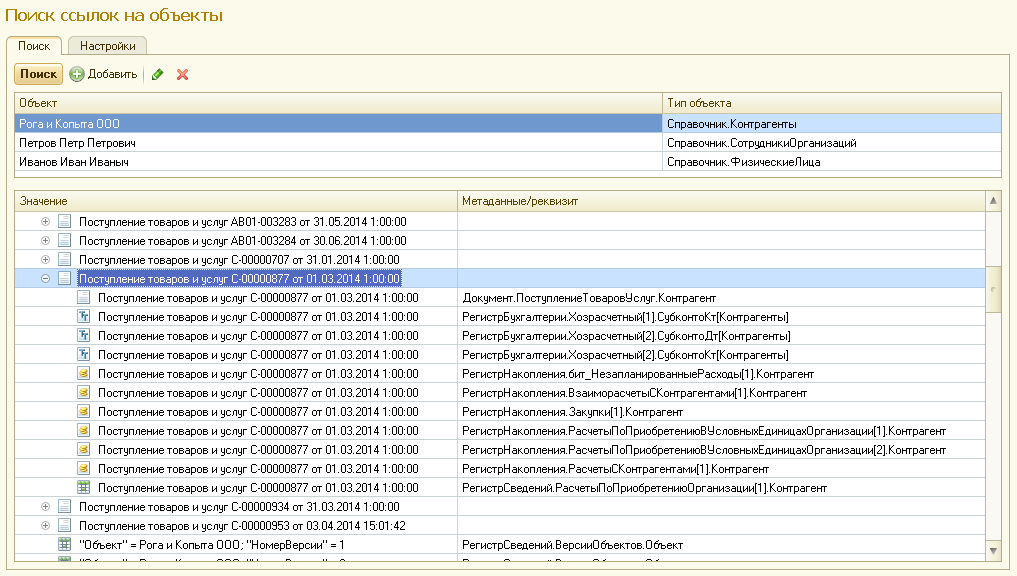Click scrollbar down arrow in results list
The height and width of the screenshot is (576, 1017).
(993, 550)
